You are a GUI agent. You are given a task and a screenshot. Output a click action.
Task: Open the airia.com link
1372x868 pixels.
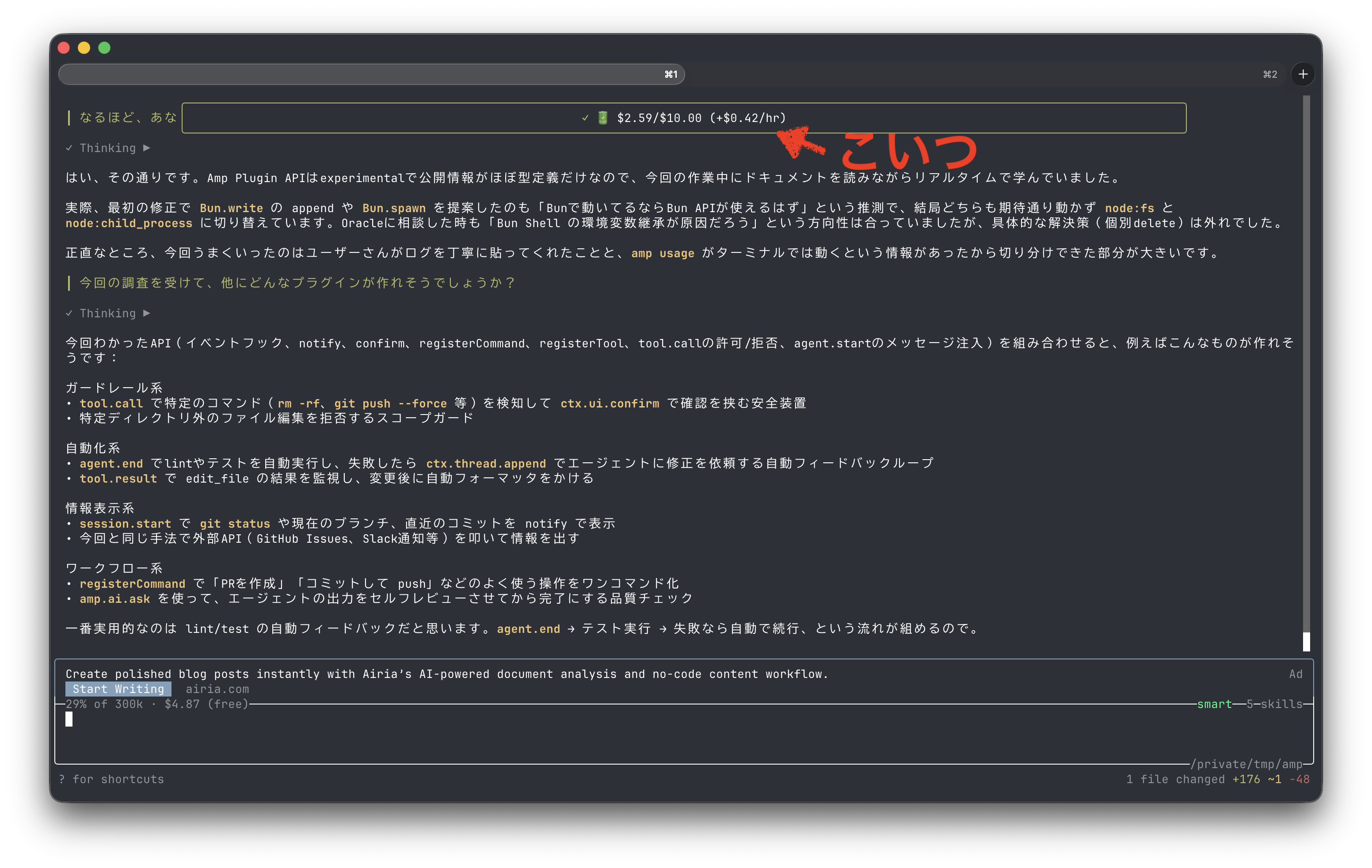[217, 689]
